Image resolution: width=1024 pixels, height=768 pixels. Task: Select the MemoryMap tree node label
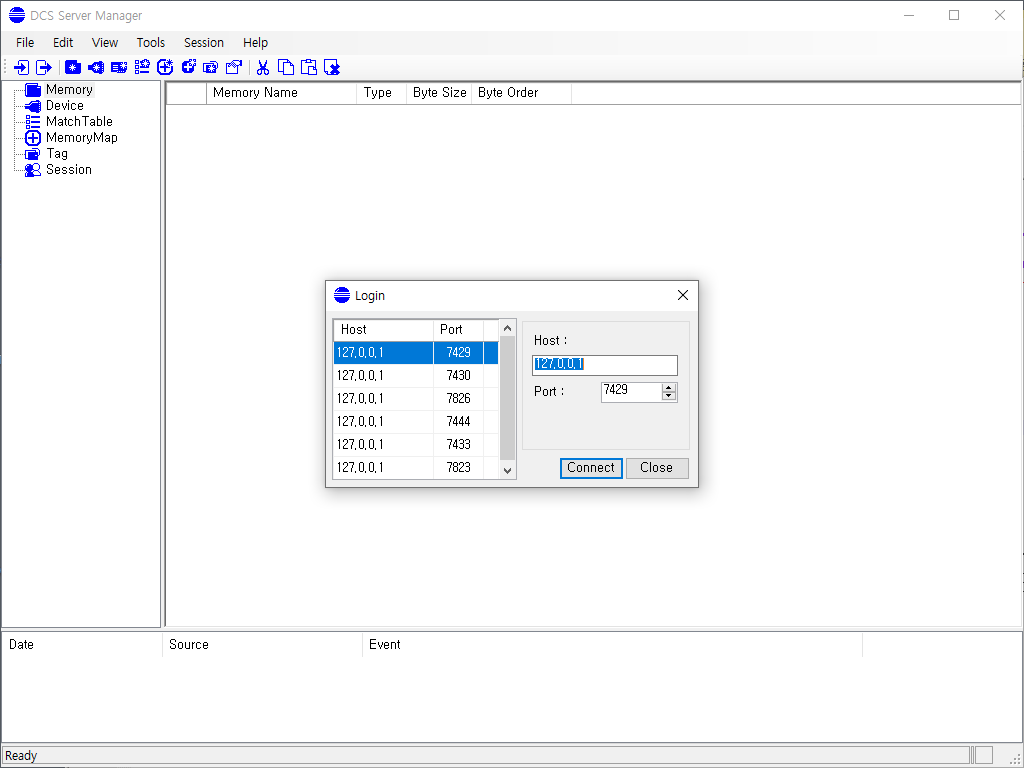[82, 138]
